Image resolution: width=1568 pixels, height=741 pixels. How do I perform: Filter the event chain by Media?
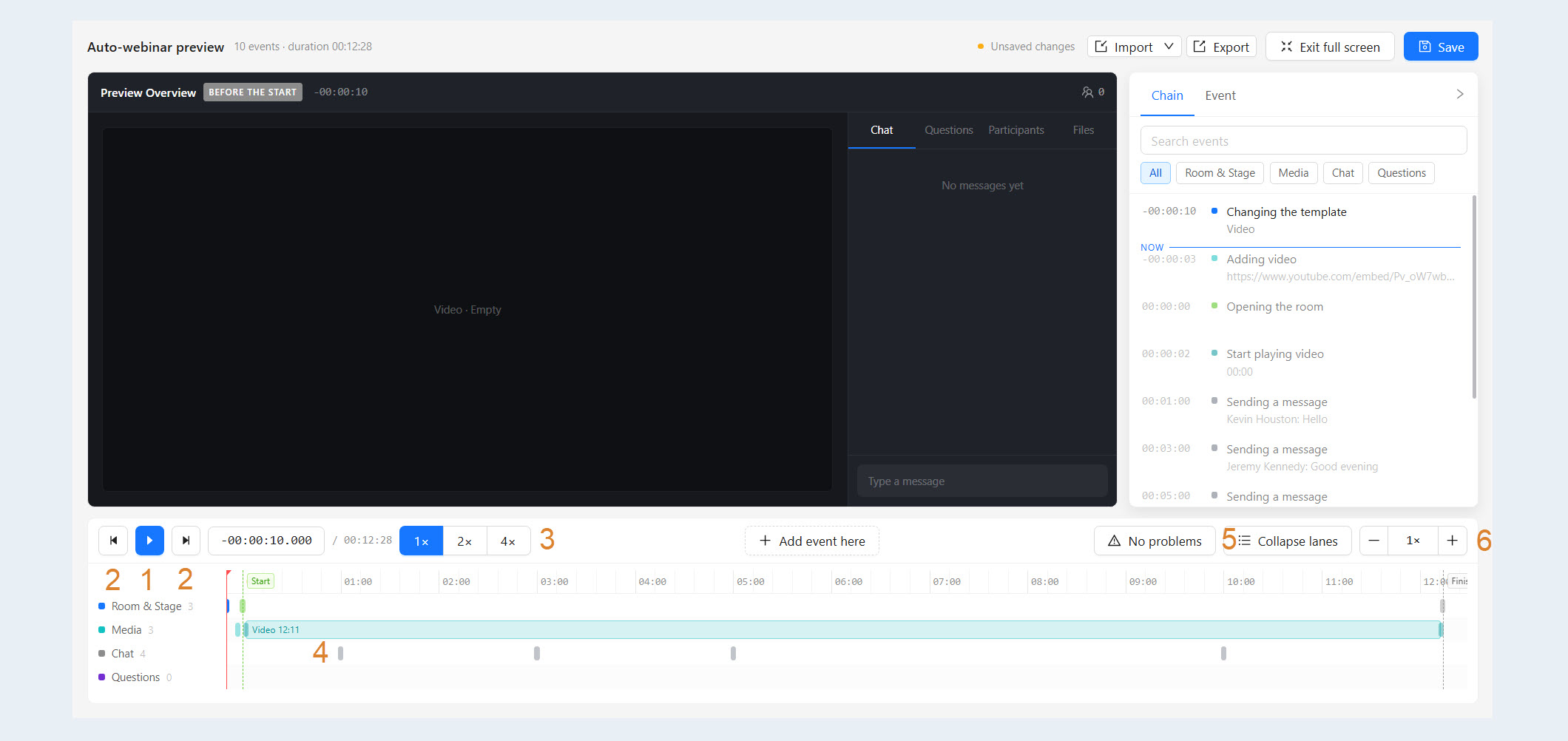point(1293,173)
